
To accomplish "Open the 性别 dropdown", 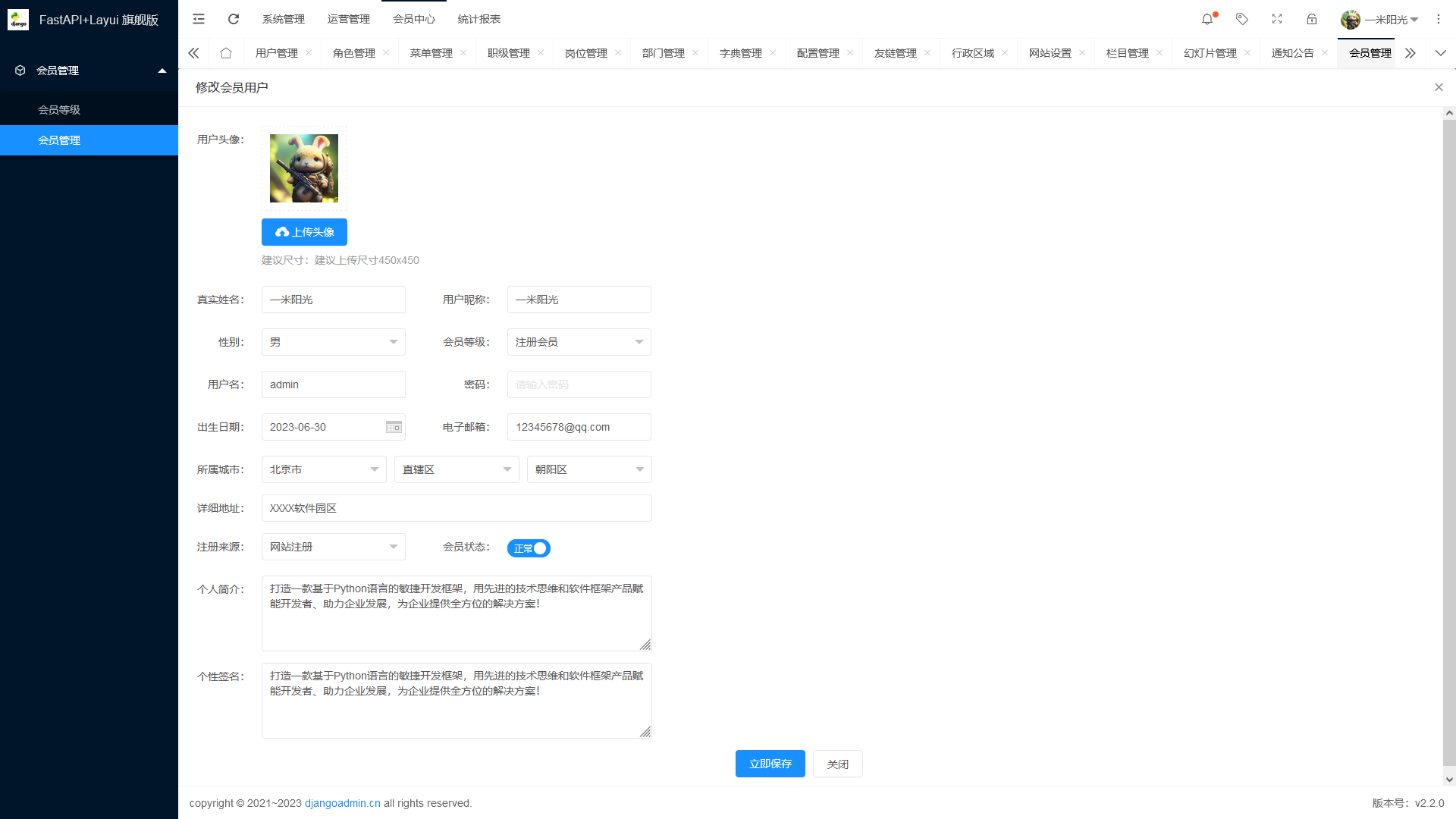I will click(333, 342).
